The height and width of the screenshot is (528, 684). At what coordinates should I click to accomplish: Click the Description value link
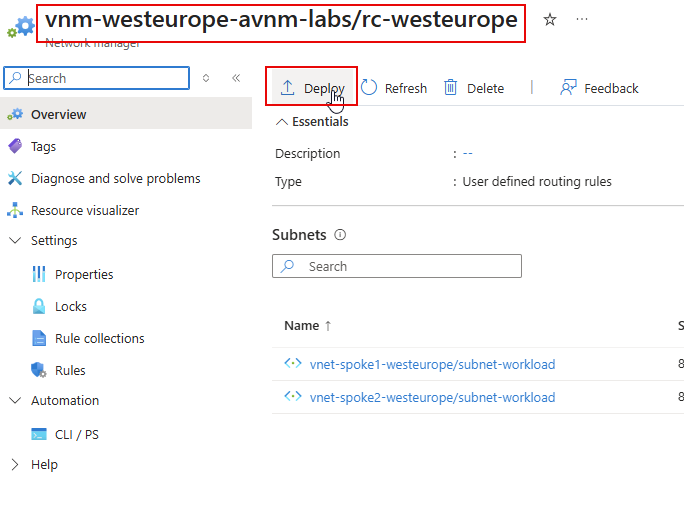tap(468, 154)
